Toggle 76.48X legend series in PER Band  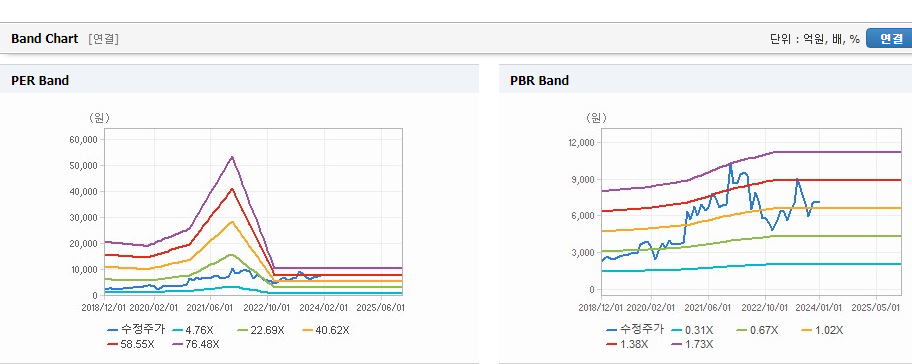tap(196, 344)
